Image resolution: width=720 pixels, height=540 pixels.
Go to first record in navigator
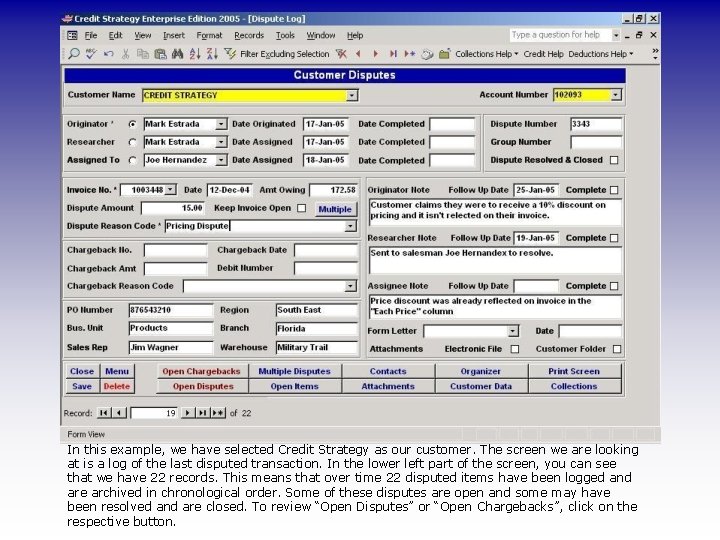click(x=104, y=413)
